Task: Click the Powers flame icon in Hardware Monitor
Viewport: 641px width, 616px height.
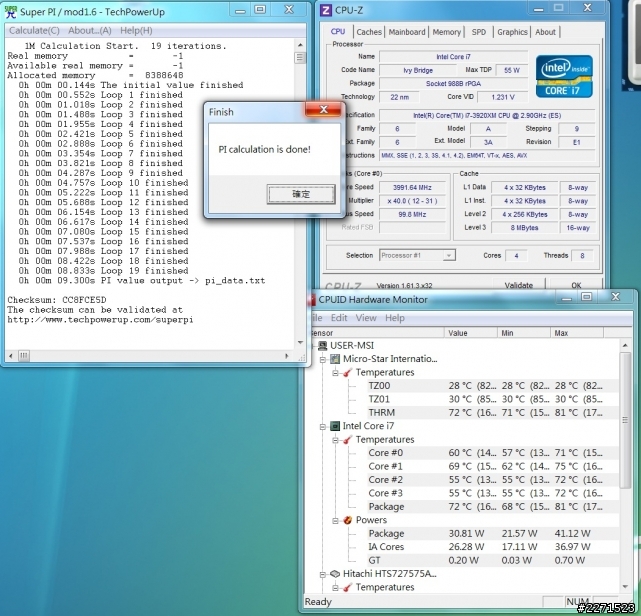Action: click(347, 520)
